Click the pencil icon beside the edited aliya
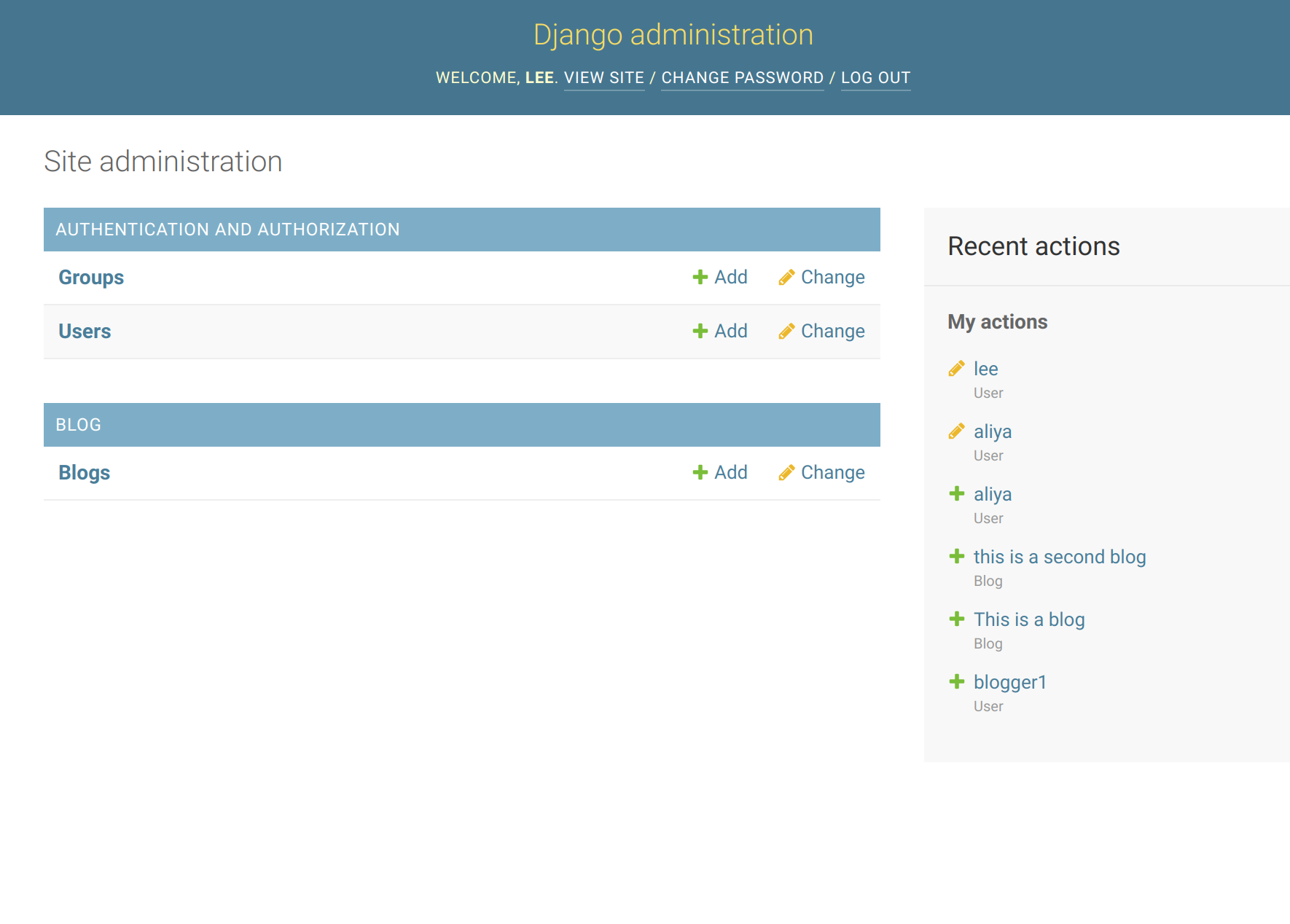The width and height of the screenshot is (1290, 924). point(957,431)
